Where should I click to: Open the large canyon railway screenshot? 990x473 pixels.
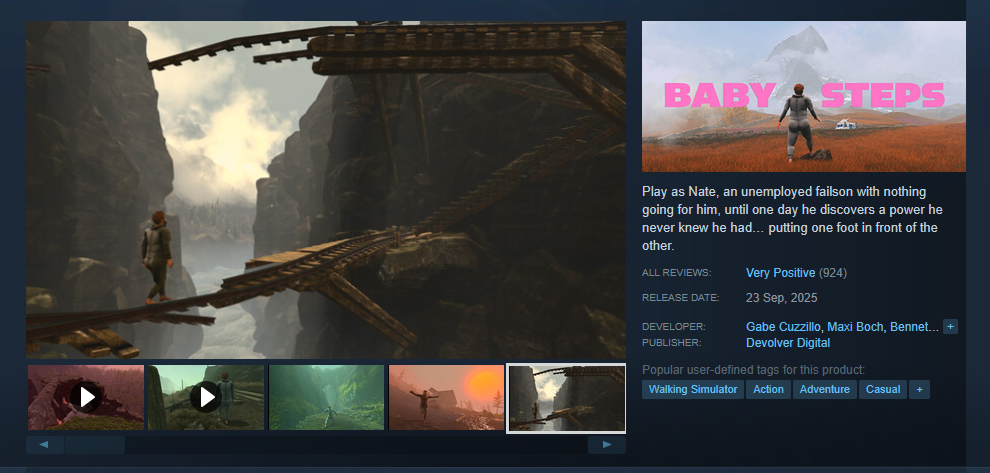click(326, 190)
